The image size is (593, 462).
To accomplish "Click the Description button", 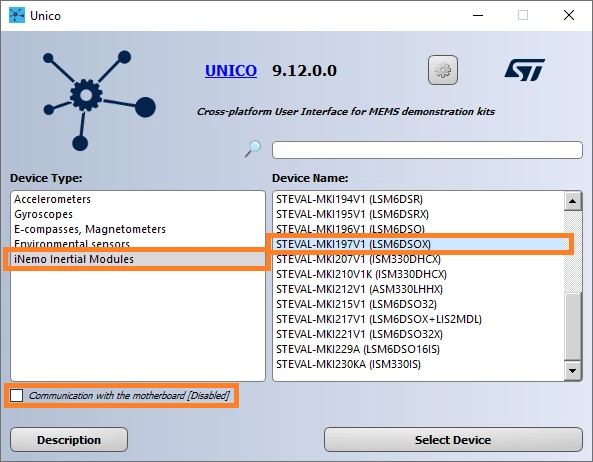I will [69, 440].
